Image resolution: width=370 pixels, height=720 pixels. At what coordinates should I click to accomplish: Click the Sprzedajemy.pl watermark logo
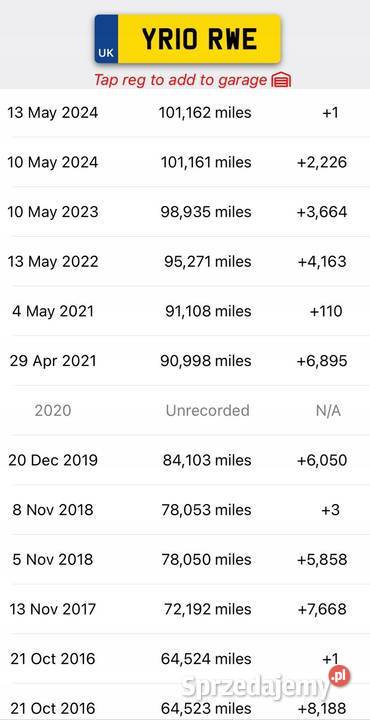tap(265, 685)
